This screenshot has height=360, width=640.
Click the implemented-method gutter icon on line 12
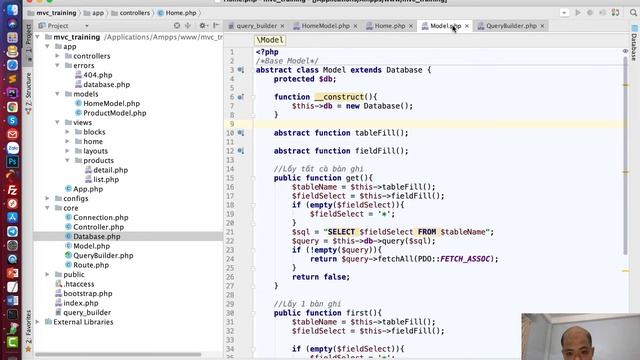coord(241,151)
